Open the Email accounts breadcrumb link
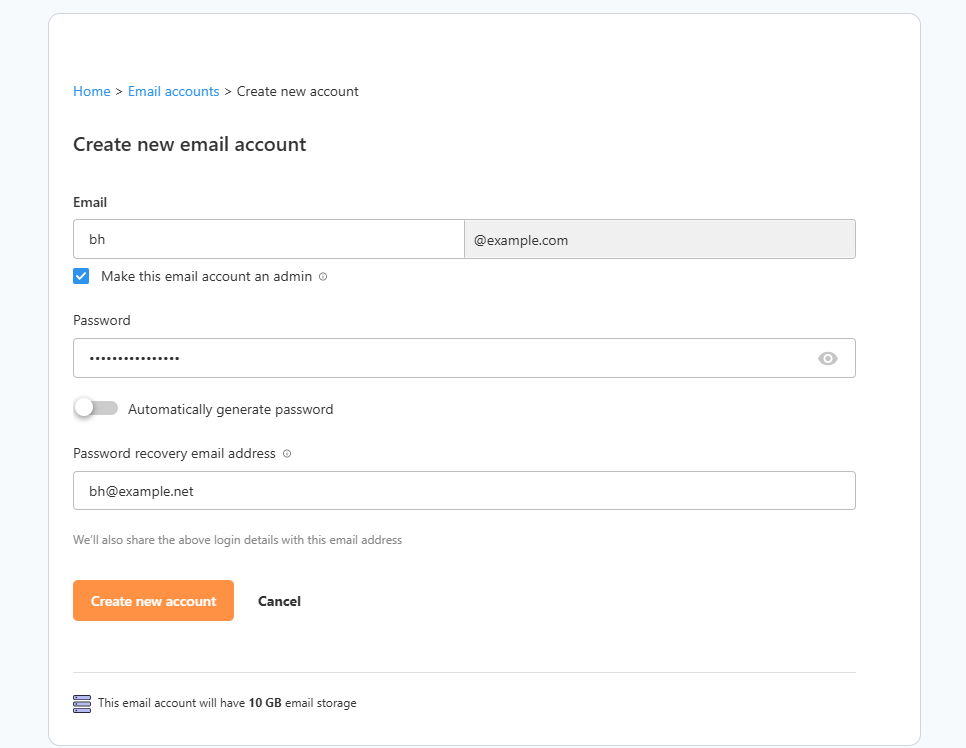Viewport: 966px width, 748px height. click(x=173, y=91)
